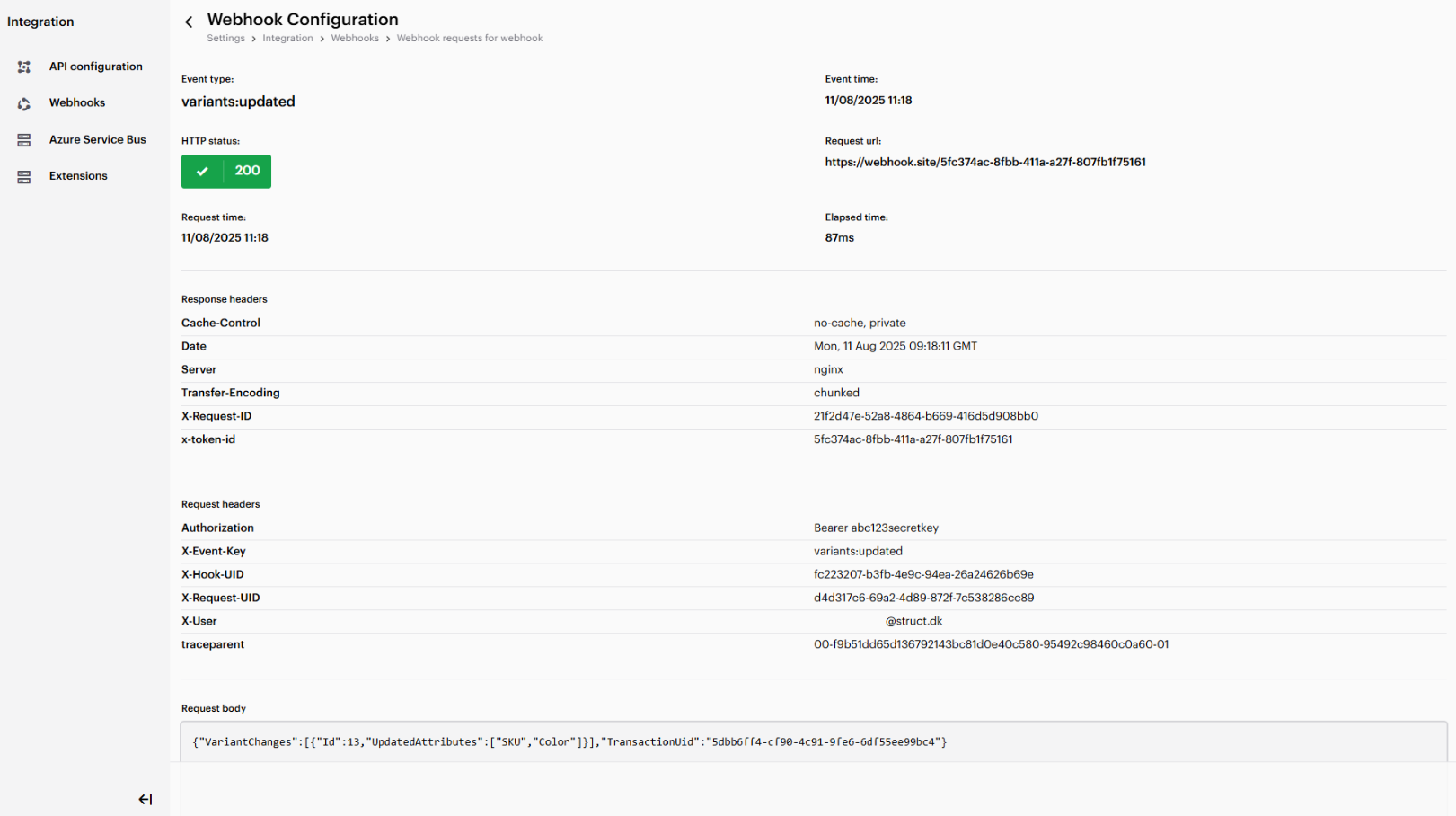The image size is (1456, 816).
Task: Click the Integration breadcrumb link
Action: pyautogui.click(x=287, y=39)
